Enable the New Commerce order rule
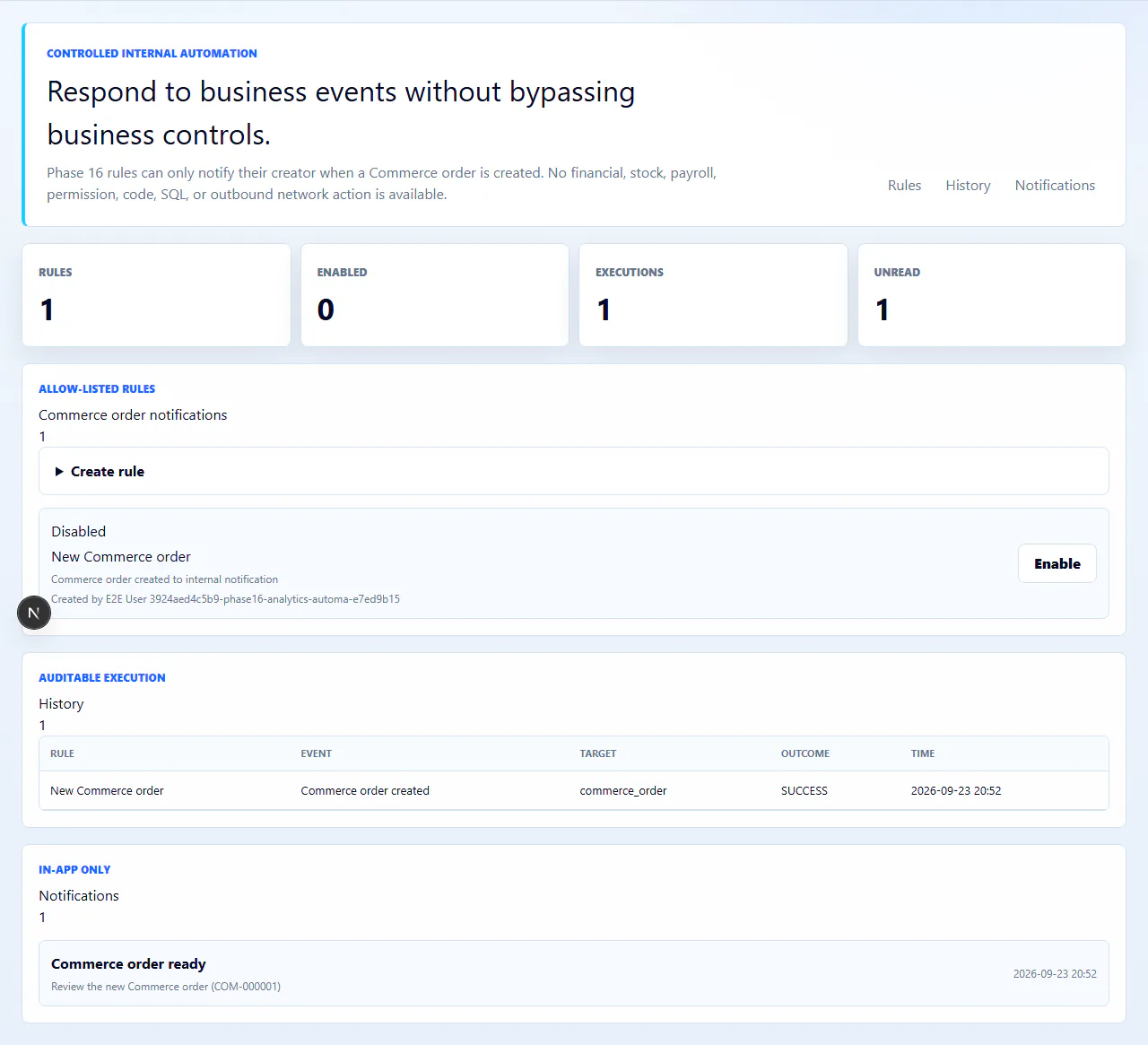1148x1045 pixels. pos(1057,563)
